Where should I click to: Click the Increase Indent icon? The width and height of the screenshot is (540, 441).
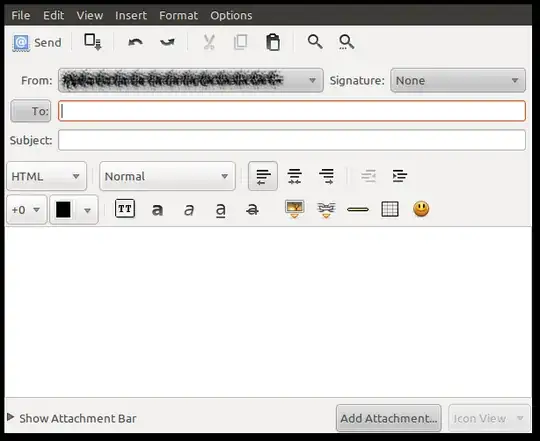coord(399,176)
